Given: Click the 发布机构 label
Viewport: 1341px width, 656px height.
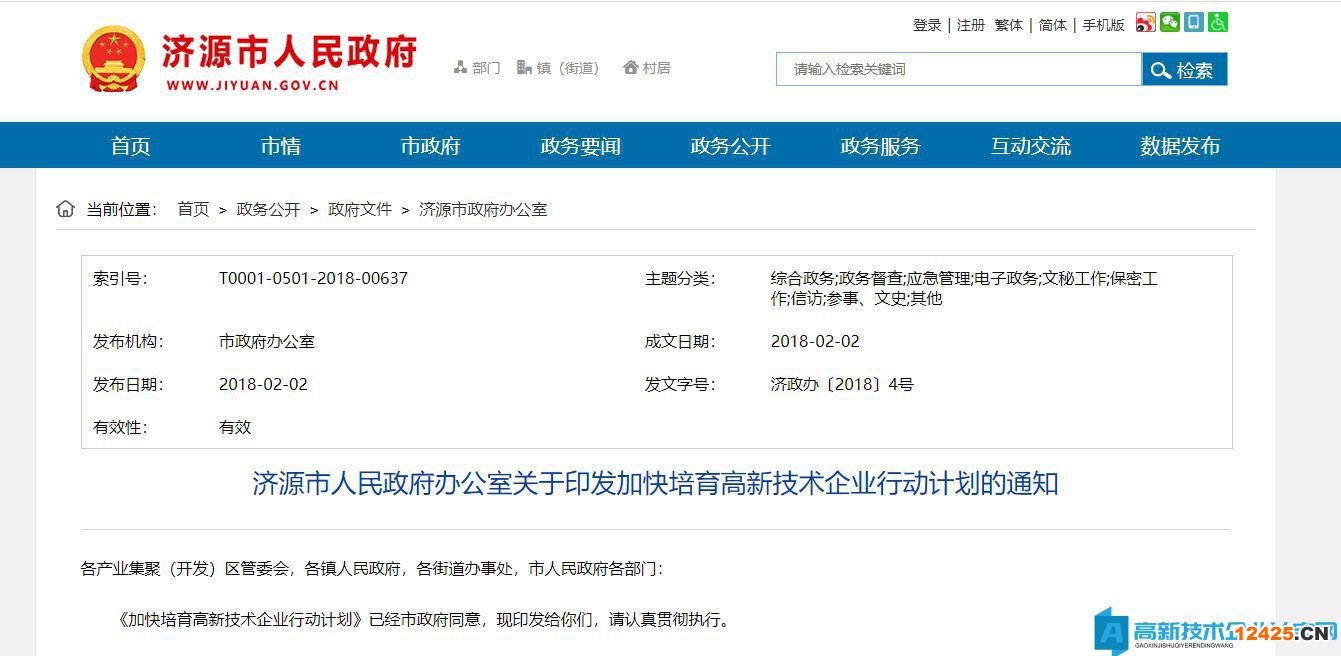Looking at the screenshot, I should click(128, 341).
